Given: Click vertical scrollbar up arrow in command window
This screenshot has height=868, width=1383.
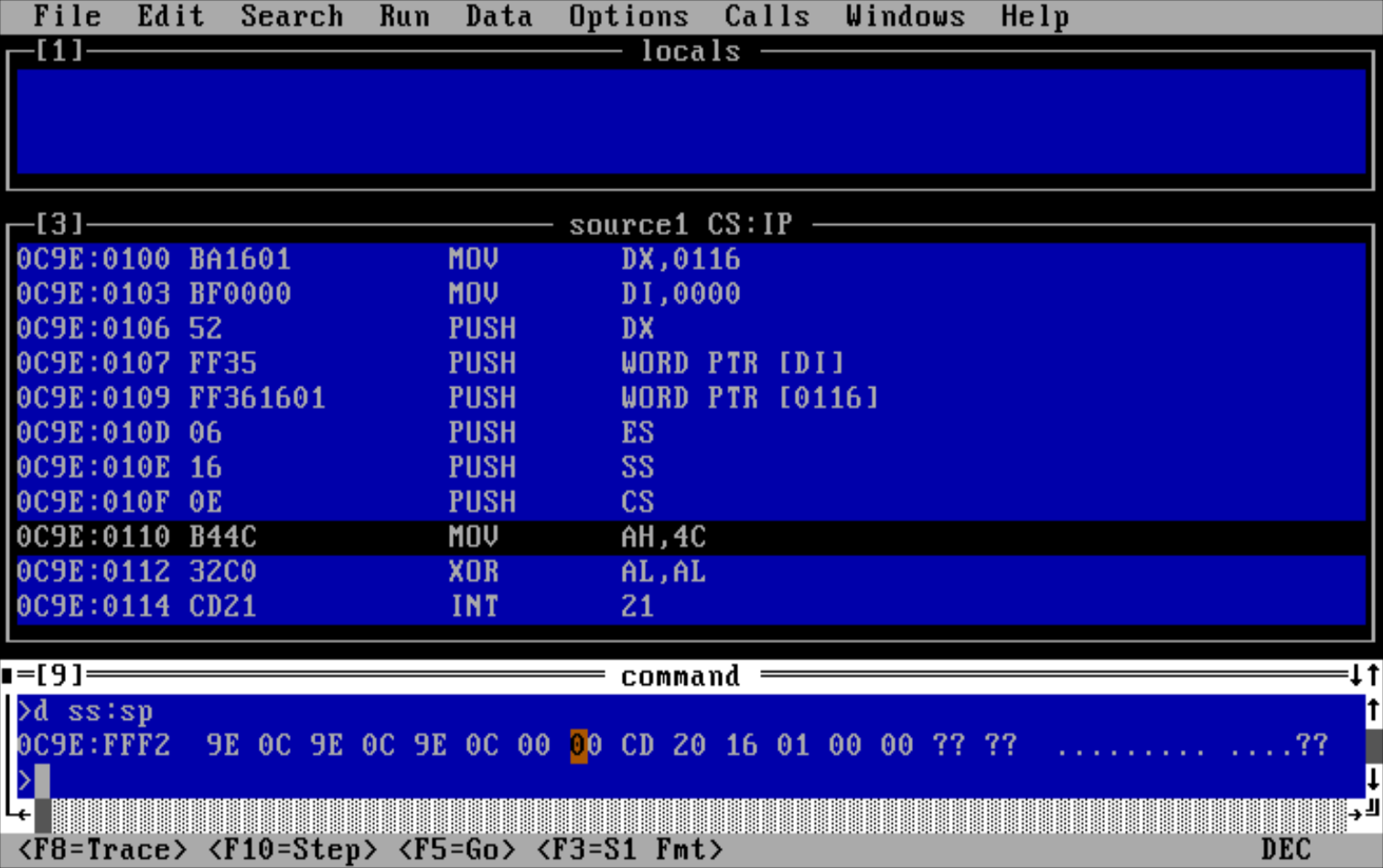Looking at the screenshot, I should (x=1373, y=711).
